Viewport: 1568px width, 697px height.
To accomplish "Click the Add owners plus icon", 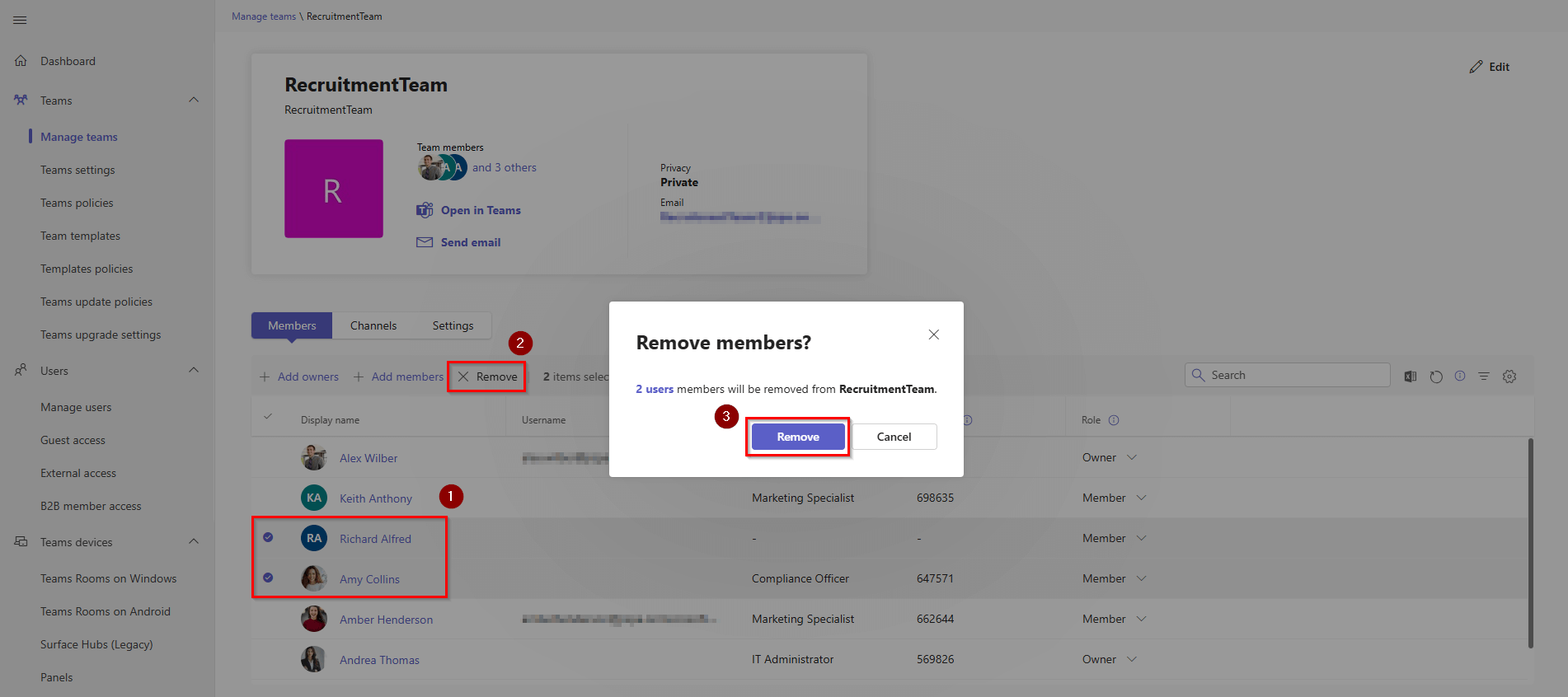I will click(x=265, y=377).
